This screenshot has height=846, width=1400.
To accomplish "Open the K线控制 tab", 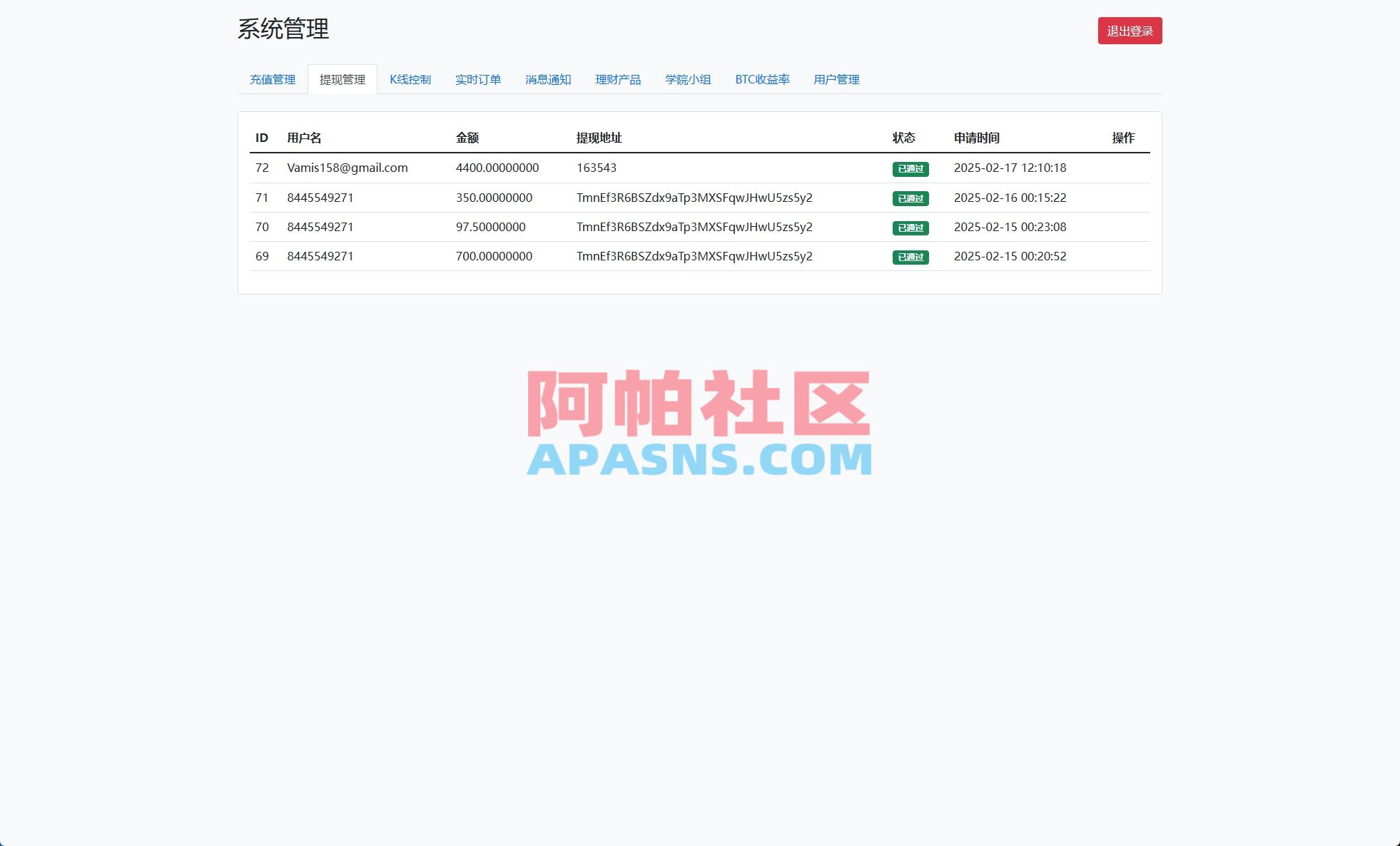I will [x=410, y=80].
